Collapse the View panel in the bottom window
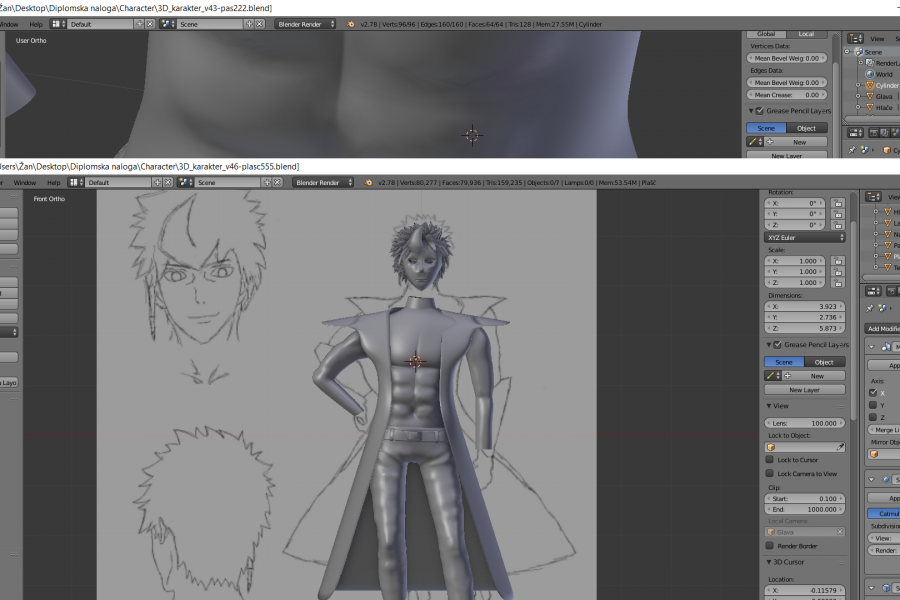 (x=769, y=406)
